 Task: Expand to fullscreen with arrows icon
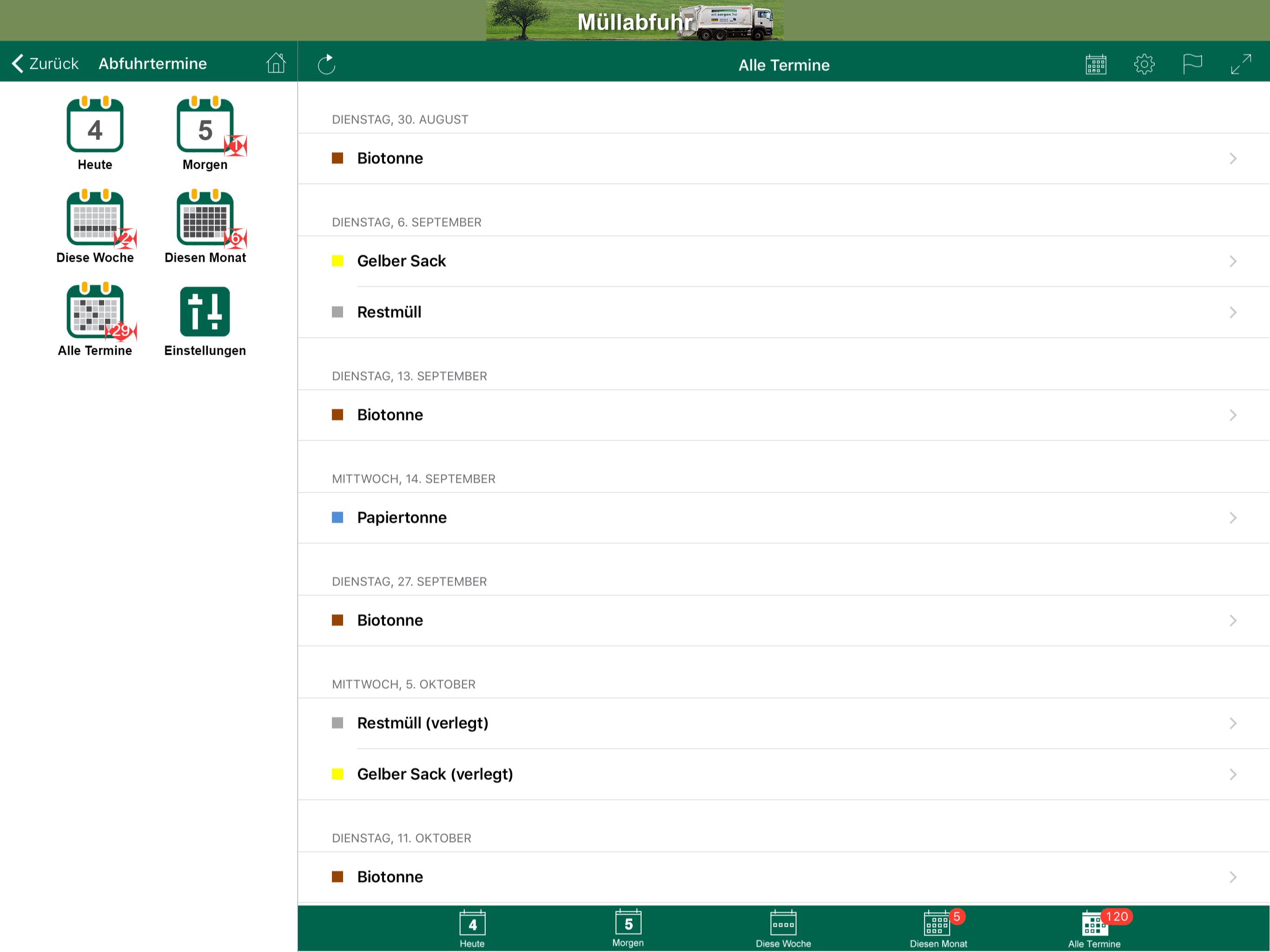1241,64
